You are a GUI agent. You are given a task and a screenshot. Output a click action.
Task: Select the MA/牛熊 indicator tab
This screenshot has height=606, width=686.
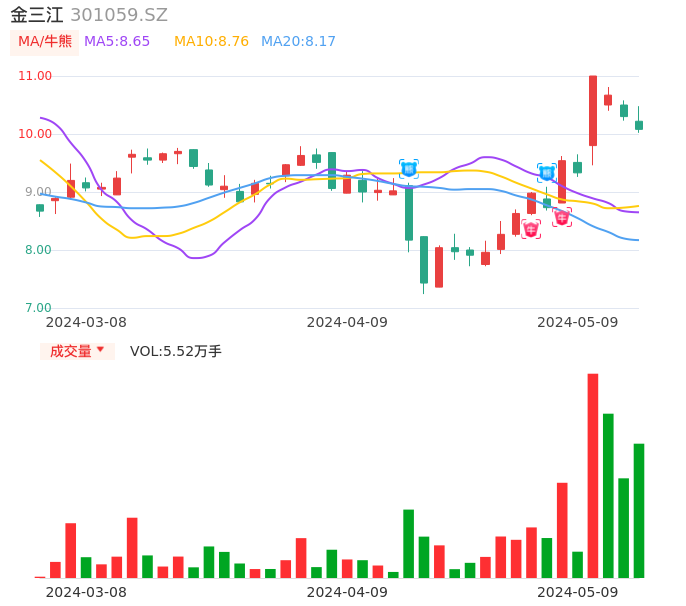click(x=44, y=42)
